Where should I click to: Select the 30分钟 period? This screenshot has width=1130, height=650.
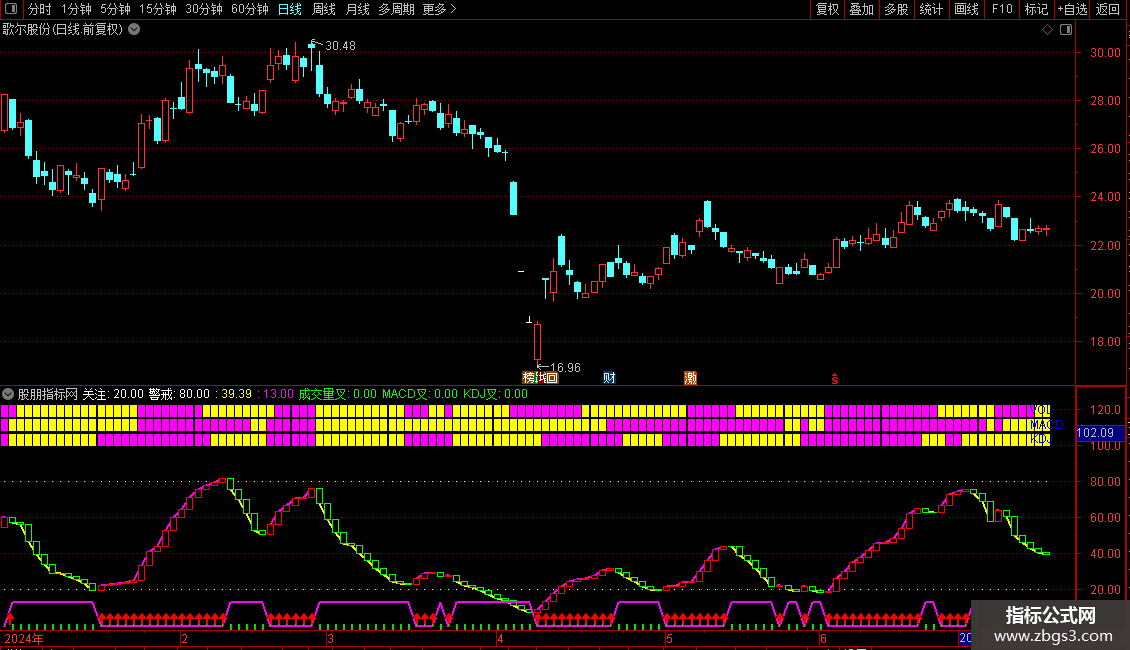(x=204, y=9)
